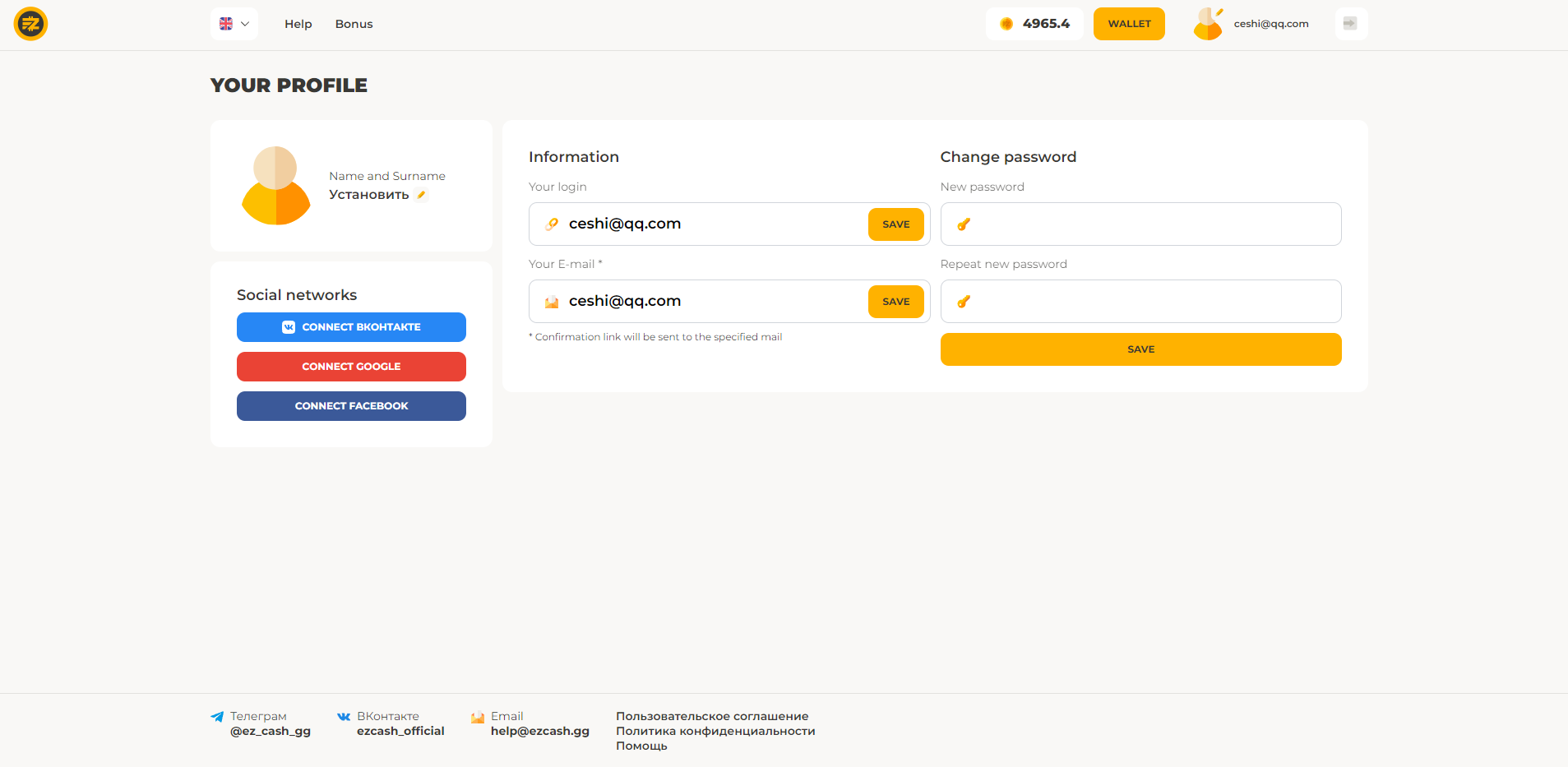Connect Google social account
The height and width of the screenshot is (767, 1568).
(x=351, y=367)
